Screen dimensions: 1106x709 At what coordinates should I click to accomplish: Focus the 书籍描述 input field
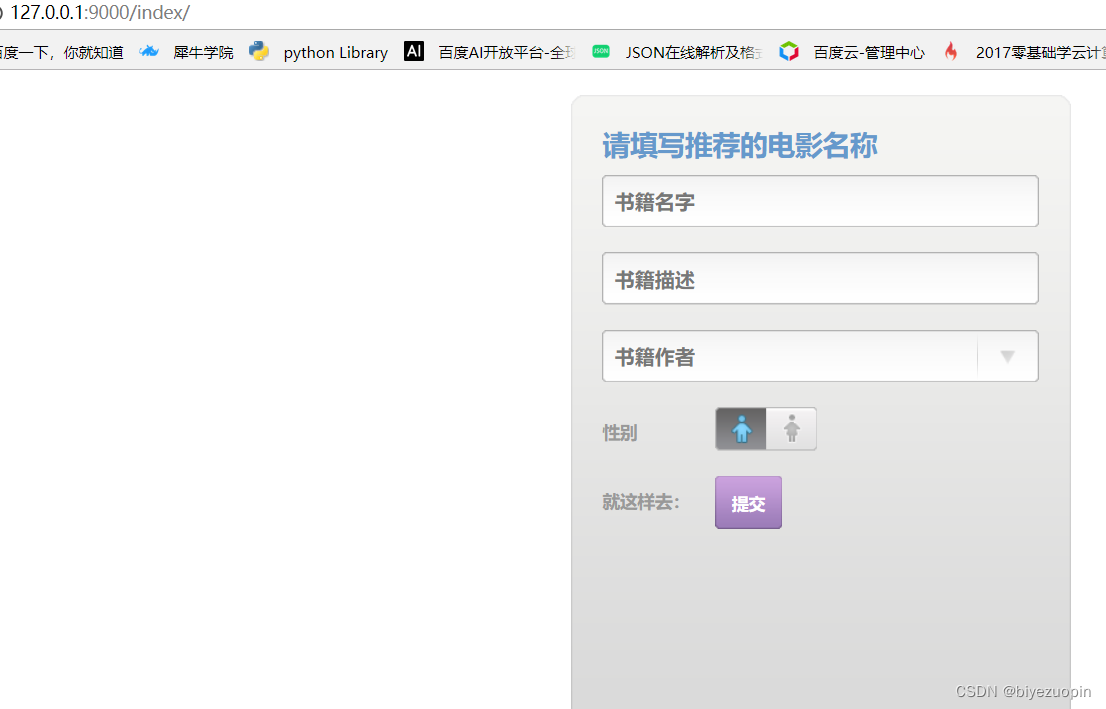[820, 278]
